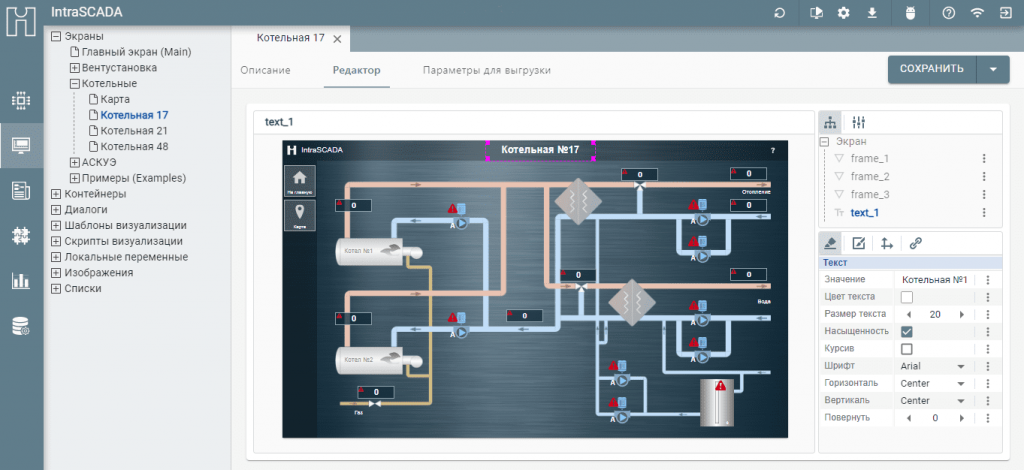The height and width of the screenshot is (470, 1024).
Task: Open the three-dot menu for frame_3
Action: pos(984,195)
